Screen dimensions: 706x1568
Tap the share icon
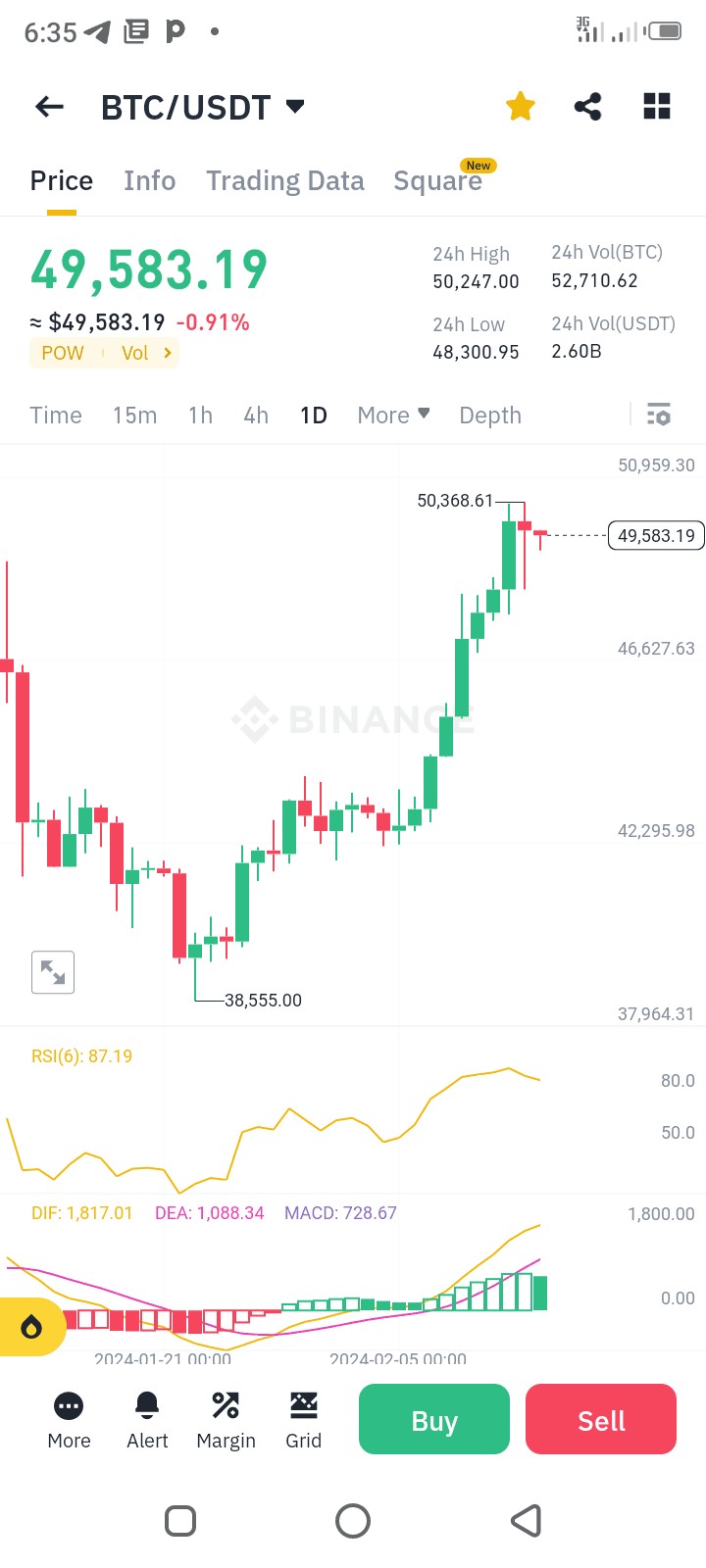[x=587, y=106]
